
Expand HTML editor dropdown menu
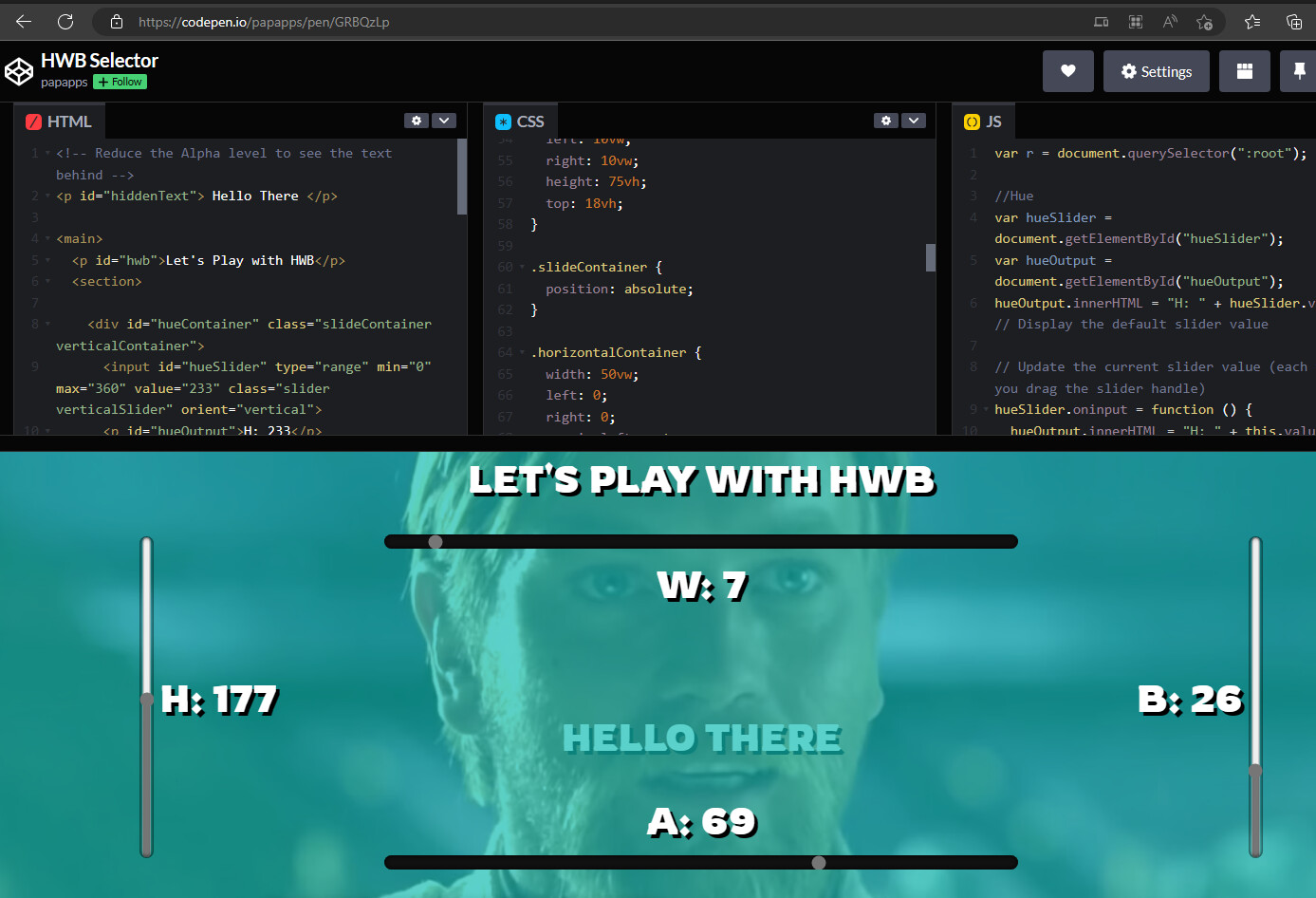pos(444,121)
